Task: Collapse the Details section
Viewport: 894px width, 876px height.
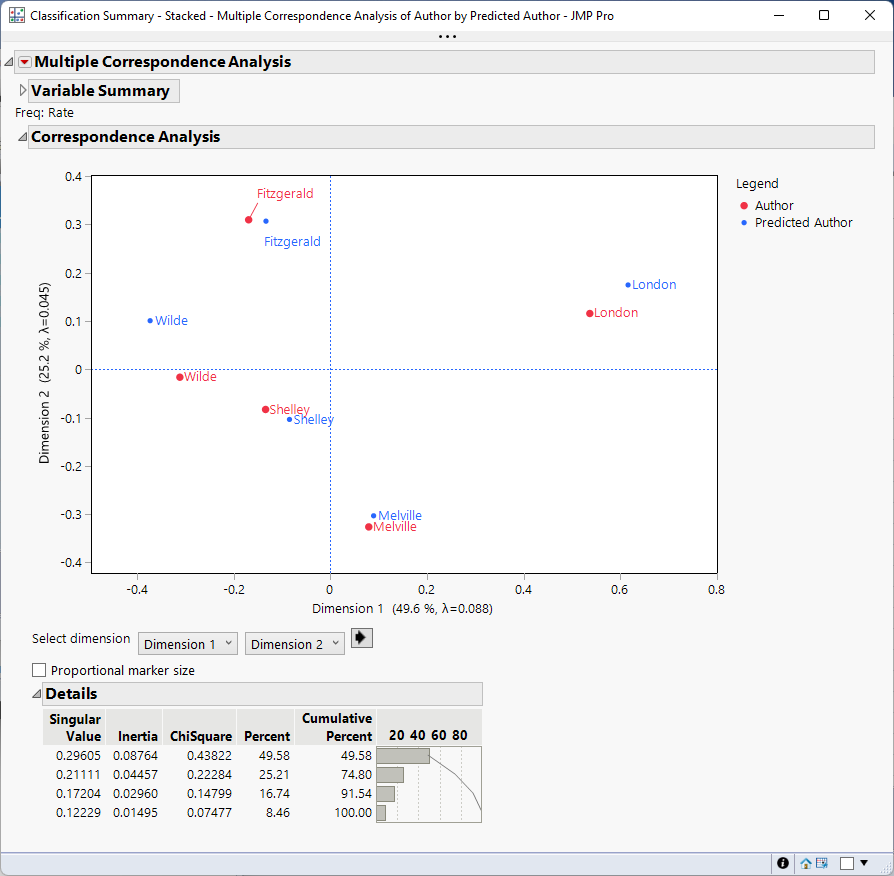Action: (36, 693)
